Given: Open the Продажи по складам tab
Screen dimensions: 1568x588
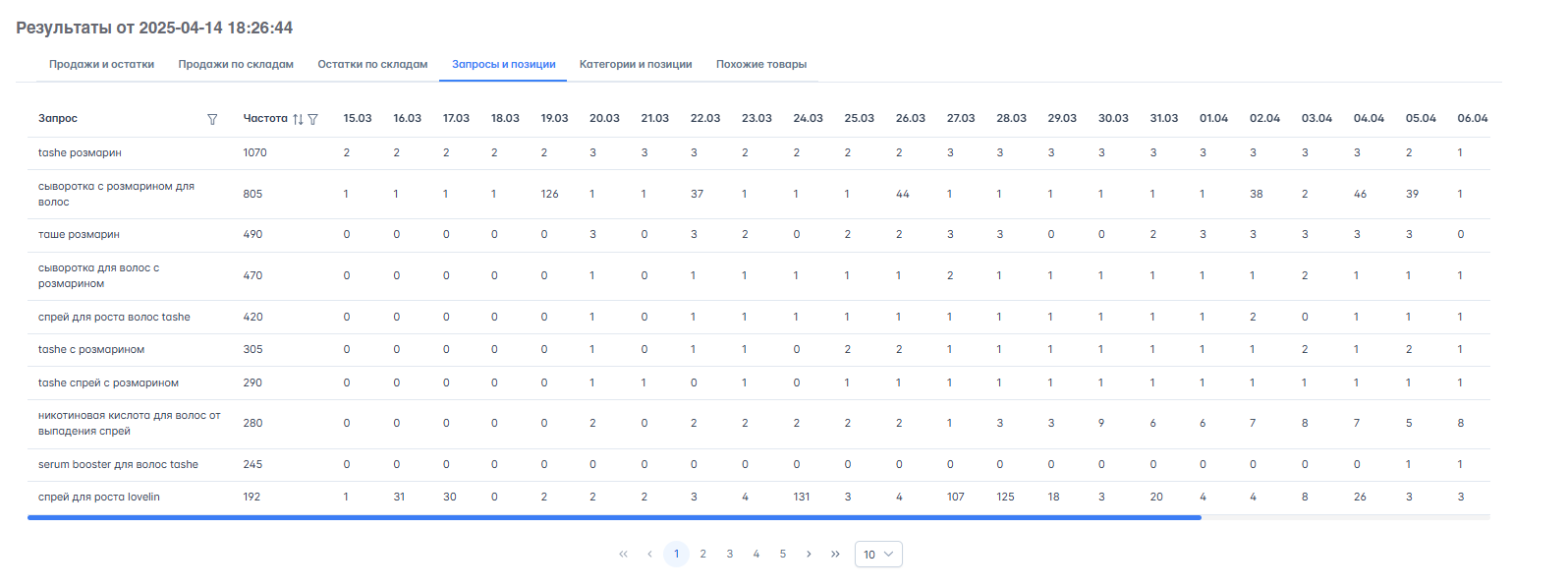Looking at the screenshot, I should 236,64.
